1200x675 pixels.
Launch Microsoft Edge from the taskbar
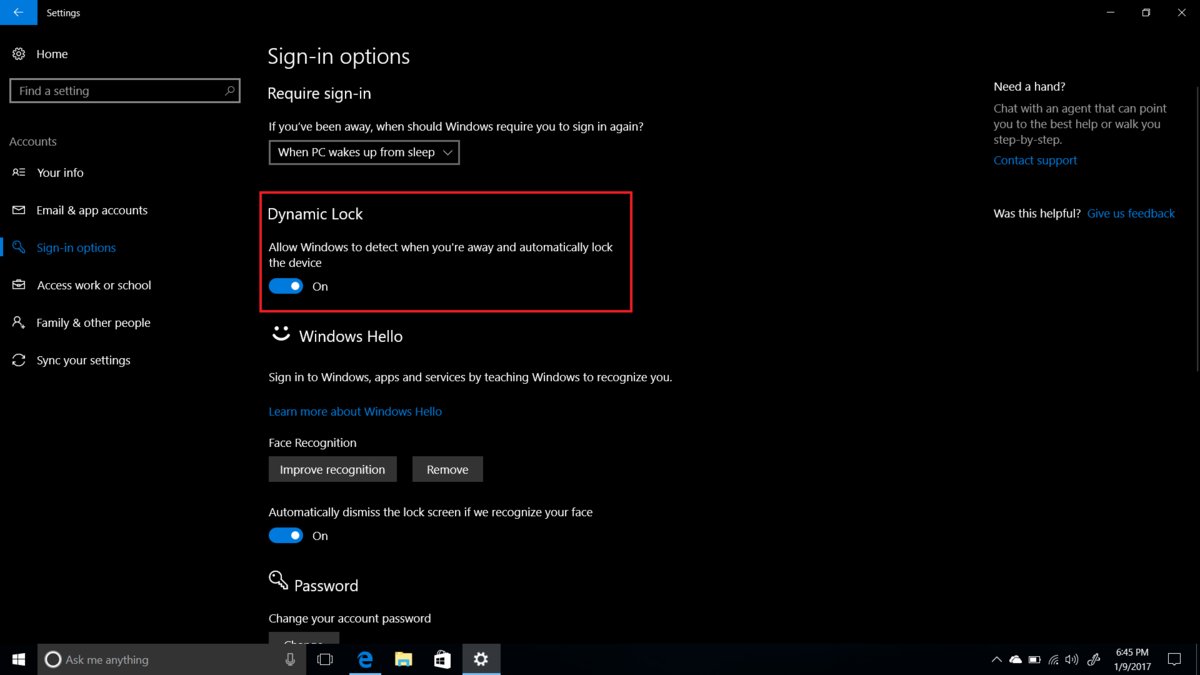click(x=364, y=659)
